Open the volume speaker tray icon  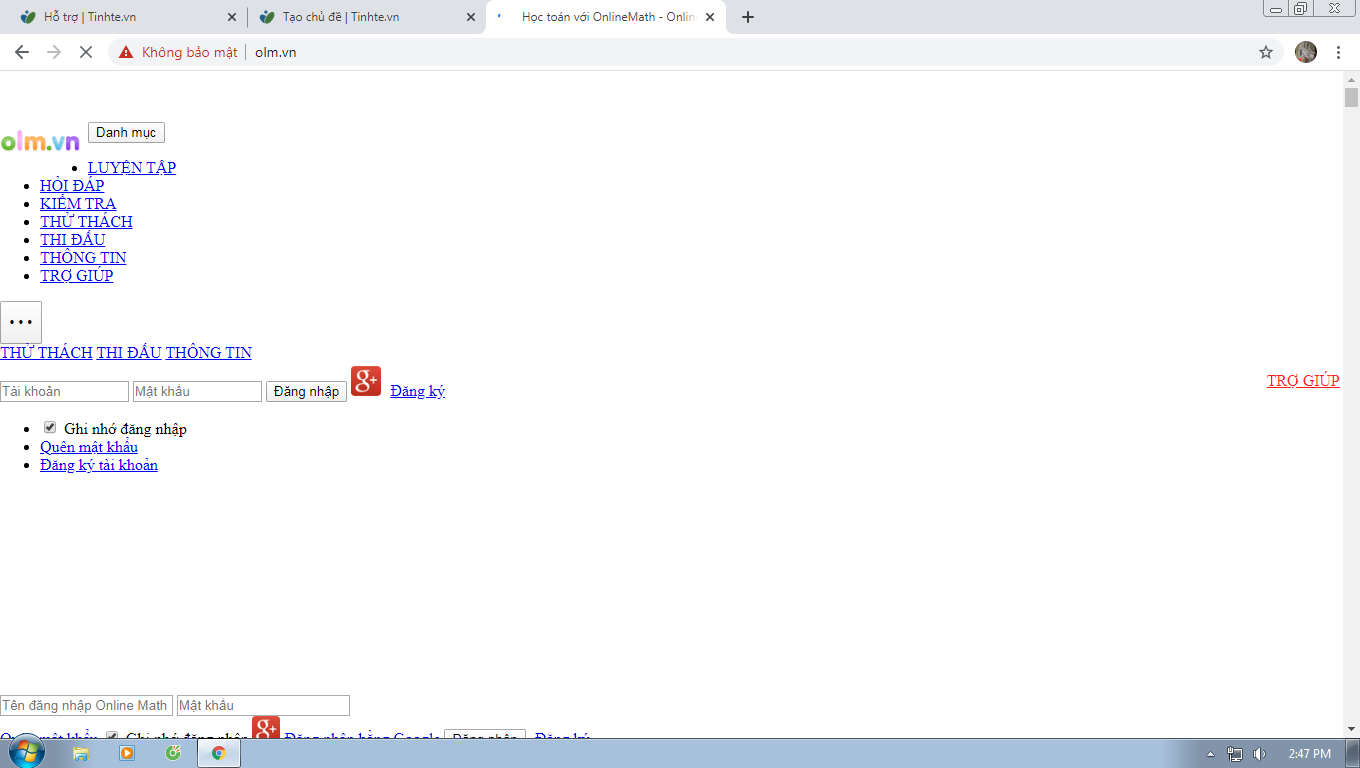tap(1260, 754)
